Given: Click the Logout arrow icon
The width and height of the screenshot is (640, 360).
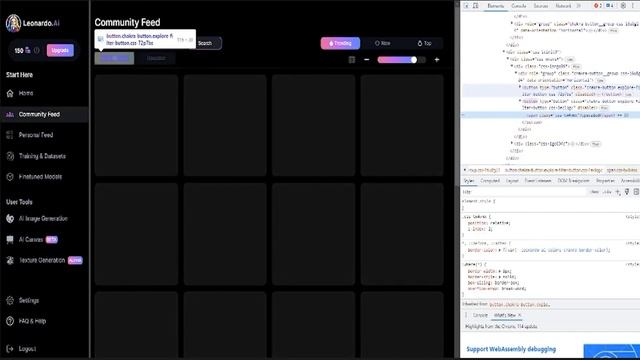Looking at the screenshot, I should [x=10, y=349].
